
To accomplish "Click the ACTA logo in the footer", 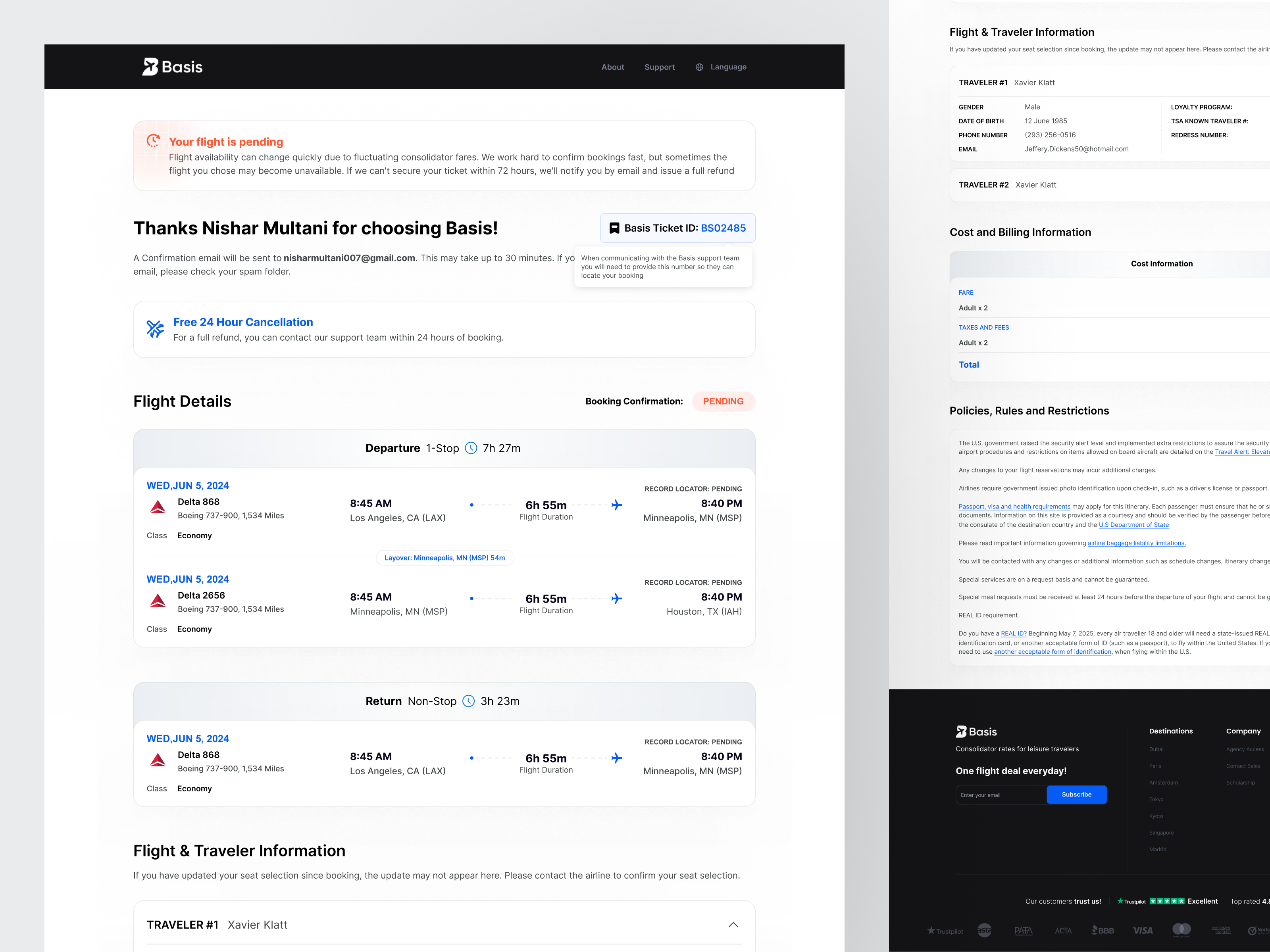I will tap(1063, 931).
